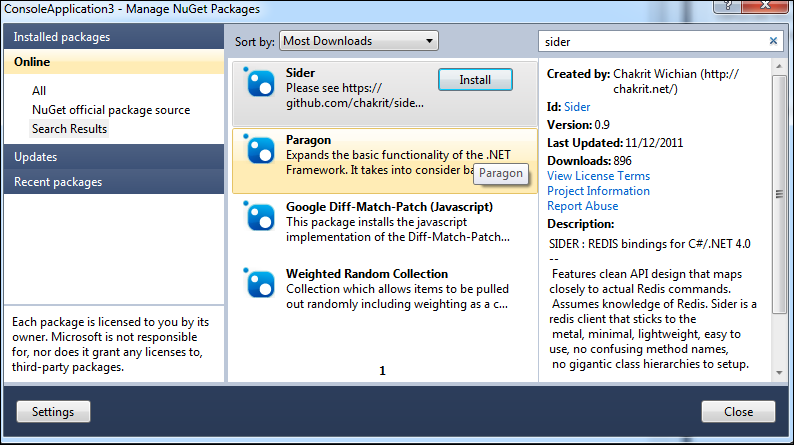Close the window with the title bar X

coord(766,6)
